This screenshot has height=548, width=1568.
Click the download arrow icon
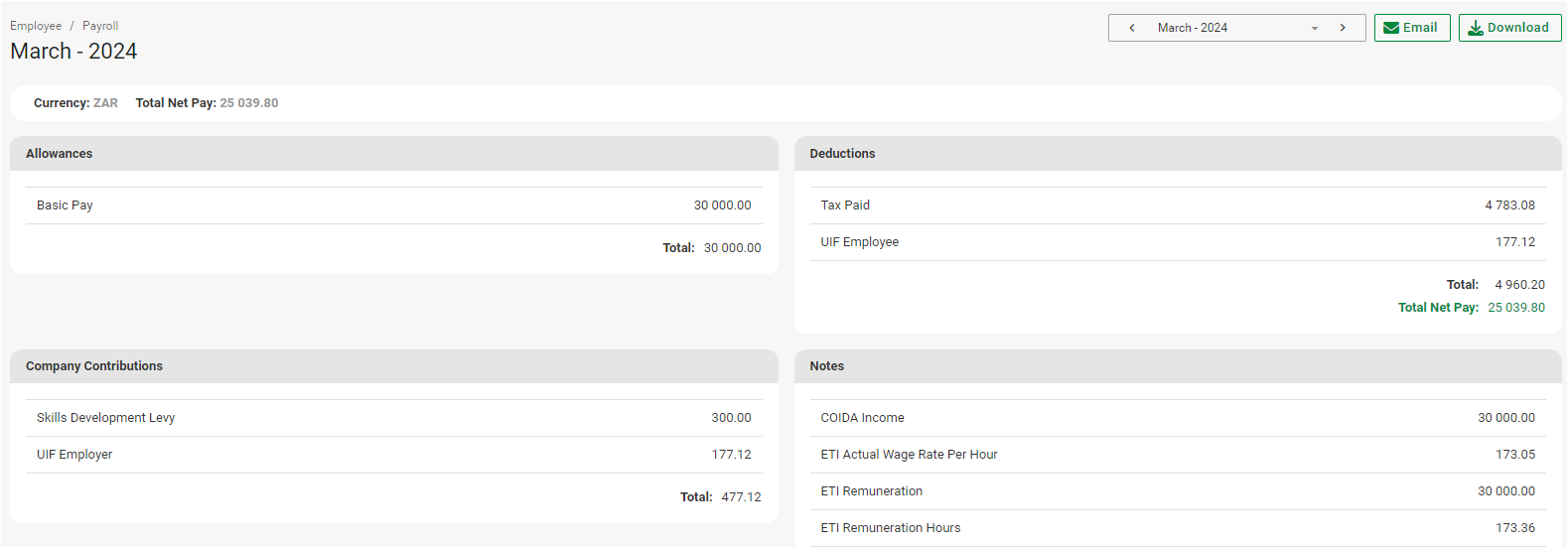tap(1476, 28)
